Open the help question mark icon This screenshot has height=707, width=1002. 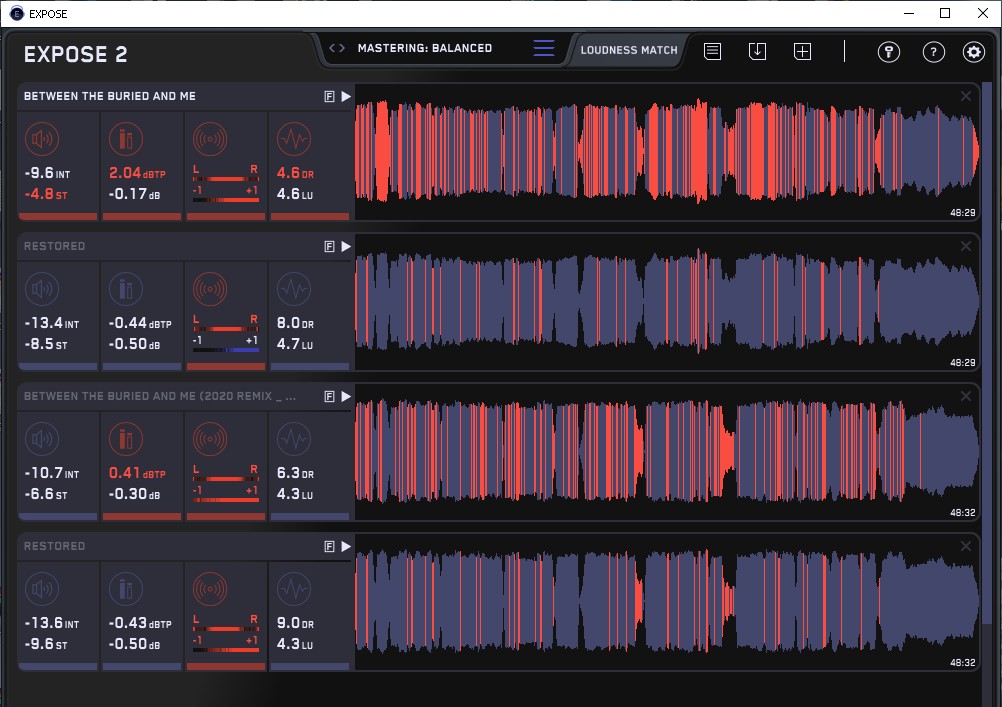932,52
